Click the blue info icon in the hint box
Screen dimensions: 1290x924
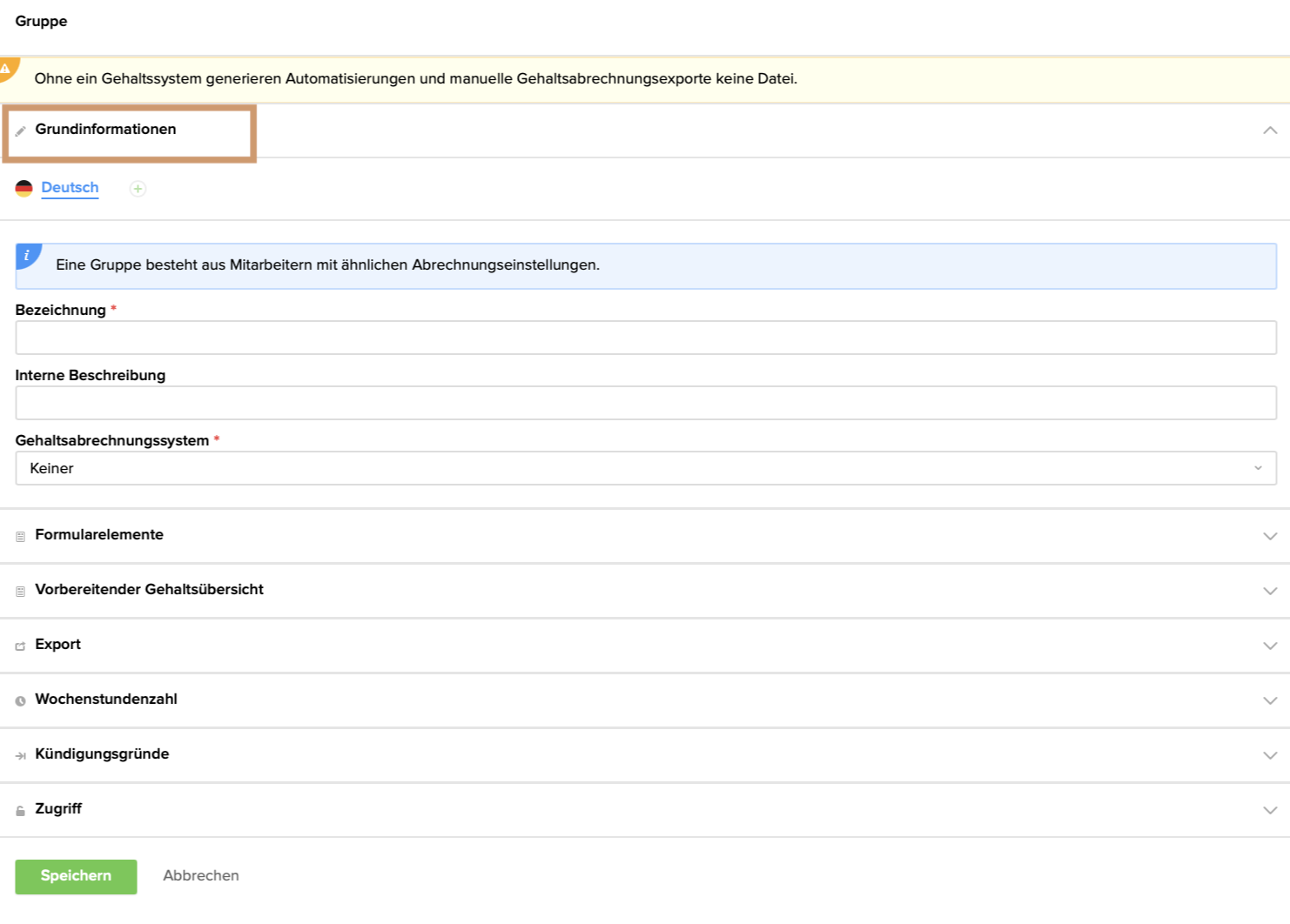[x=27, y=256]
